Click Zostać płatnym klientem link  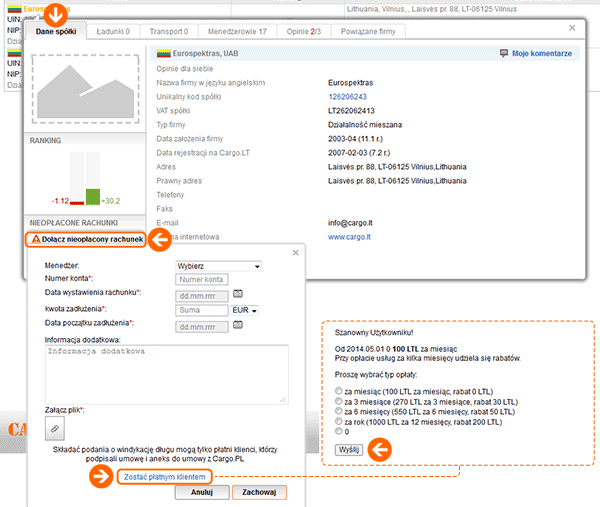(x=165, y=477)
